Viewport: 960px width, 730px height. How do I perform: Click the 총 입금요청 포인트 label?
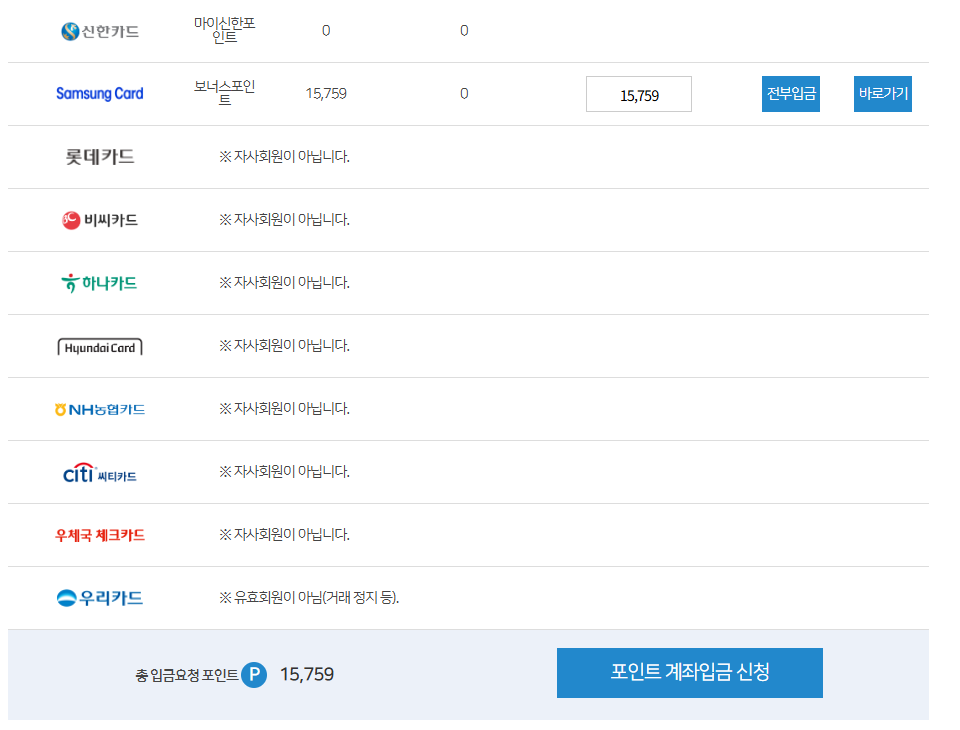187,675
